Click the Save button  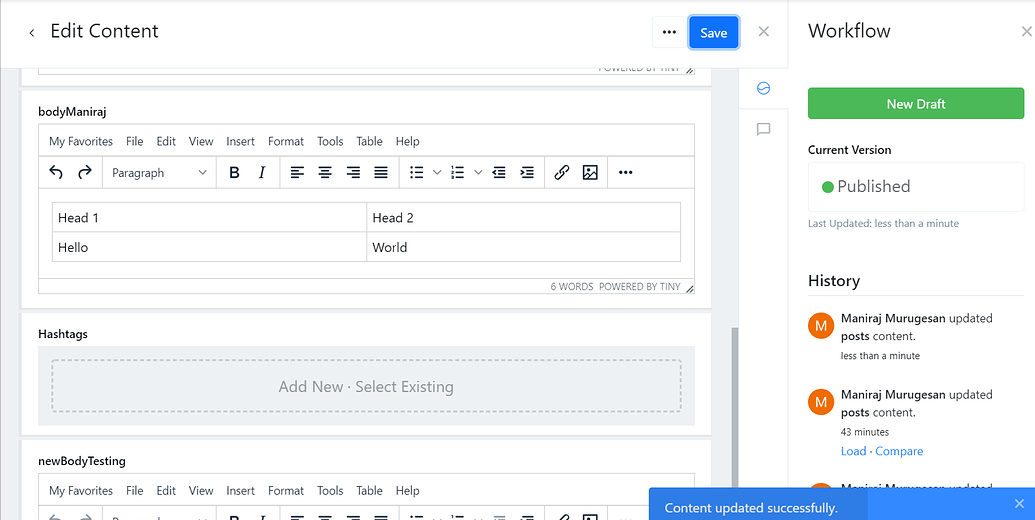point(713,32)
